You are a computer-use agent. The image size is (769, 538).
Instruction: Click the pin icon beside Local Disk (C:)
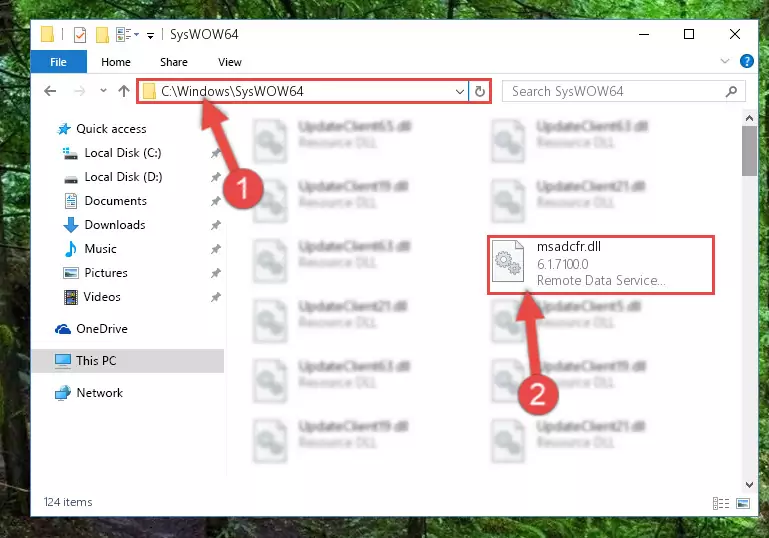coord(215,154)
